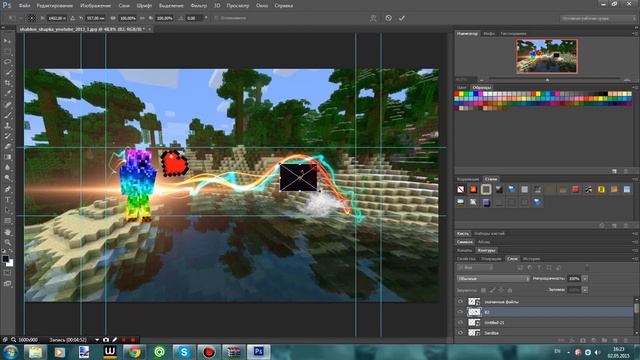
Task: Select the Clone Stamp tool
Action: coord(7,125)
